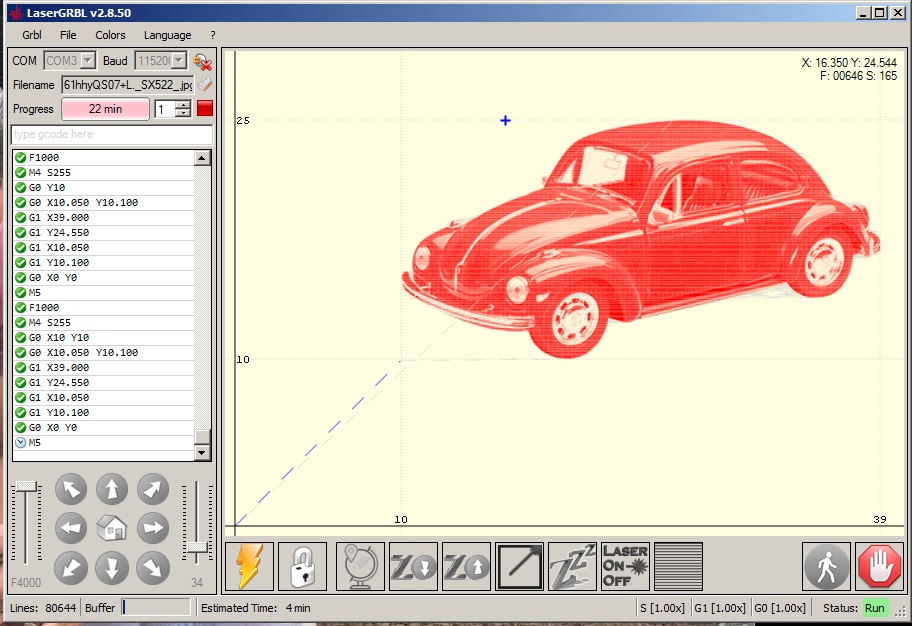Click the red car engraving preview

640,239
